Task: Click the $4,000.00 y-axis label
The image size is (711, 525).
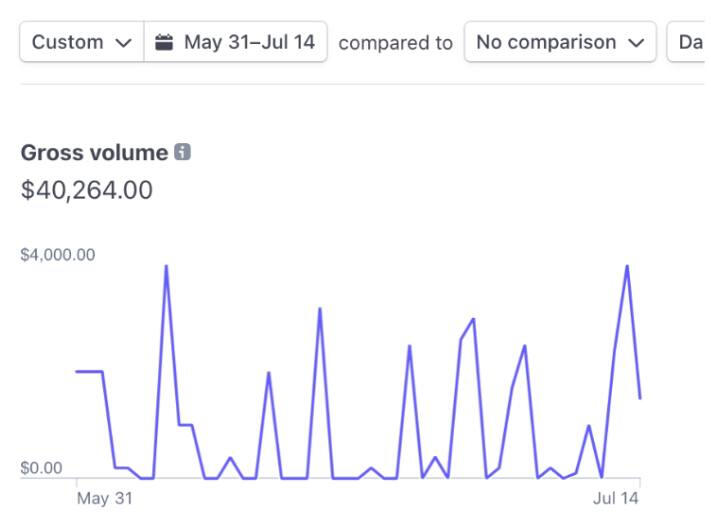Action: point(58,254)
